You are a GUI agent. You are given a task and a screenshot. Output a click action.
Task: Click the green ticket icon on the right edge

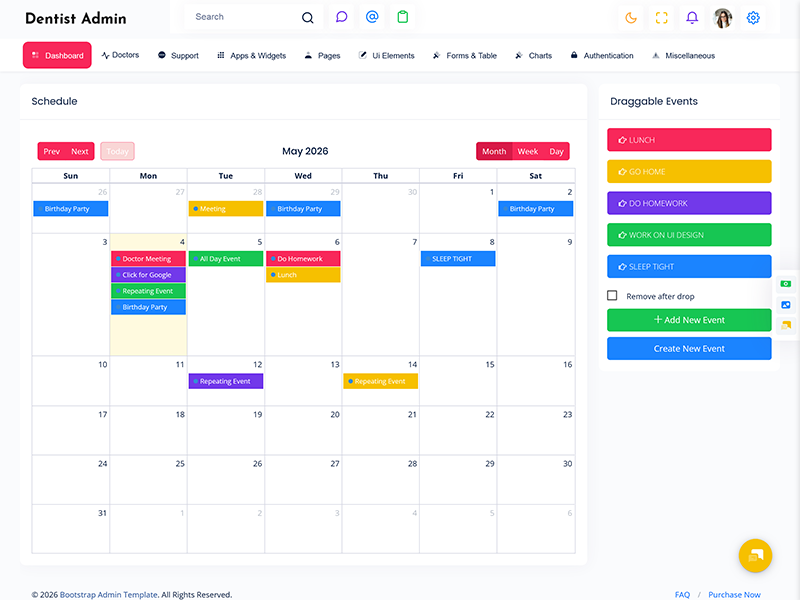786,284
